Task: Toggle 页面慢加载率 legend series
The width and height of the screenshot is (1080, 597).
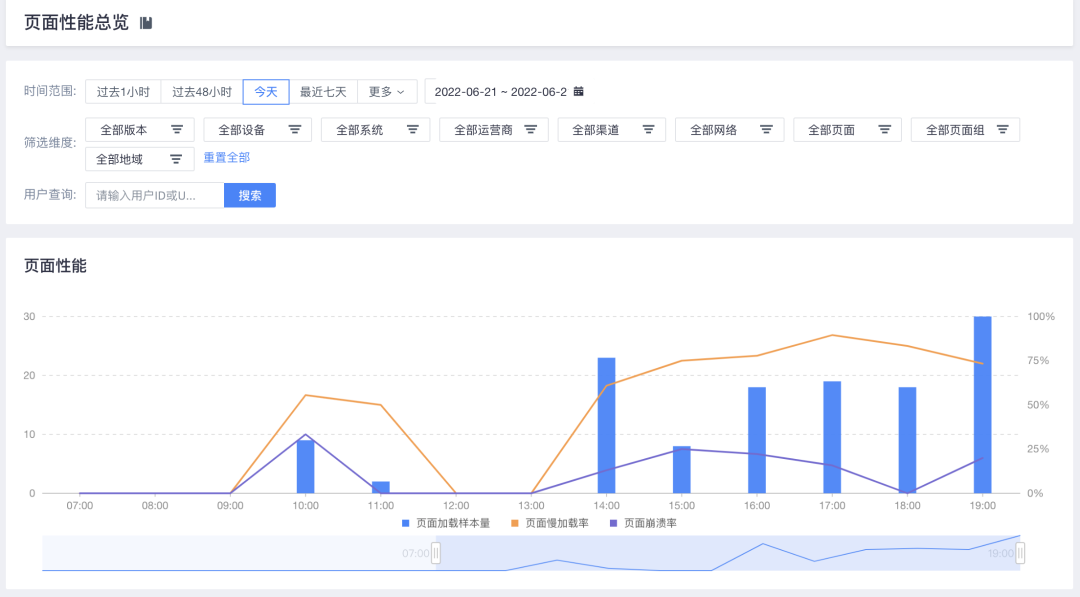Action: click(550, 523)
